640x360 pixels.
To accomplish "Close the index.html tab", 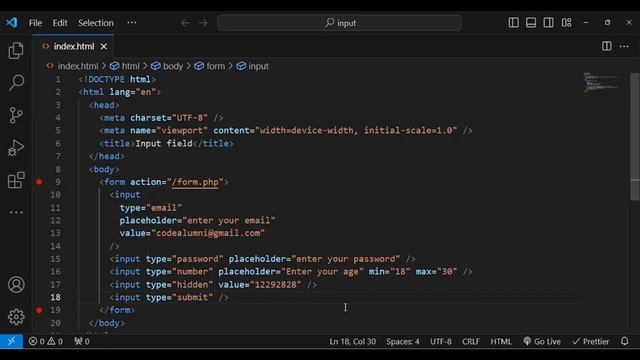I will click(x=104, y=47).
